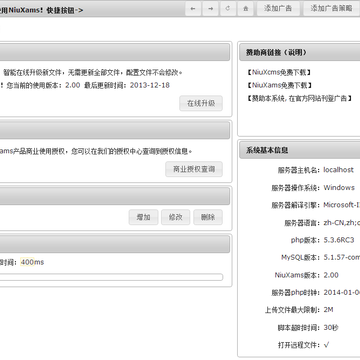Click the 删除 delete button
Screen dimensions: 360x360
[x=208, y=217]
